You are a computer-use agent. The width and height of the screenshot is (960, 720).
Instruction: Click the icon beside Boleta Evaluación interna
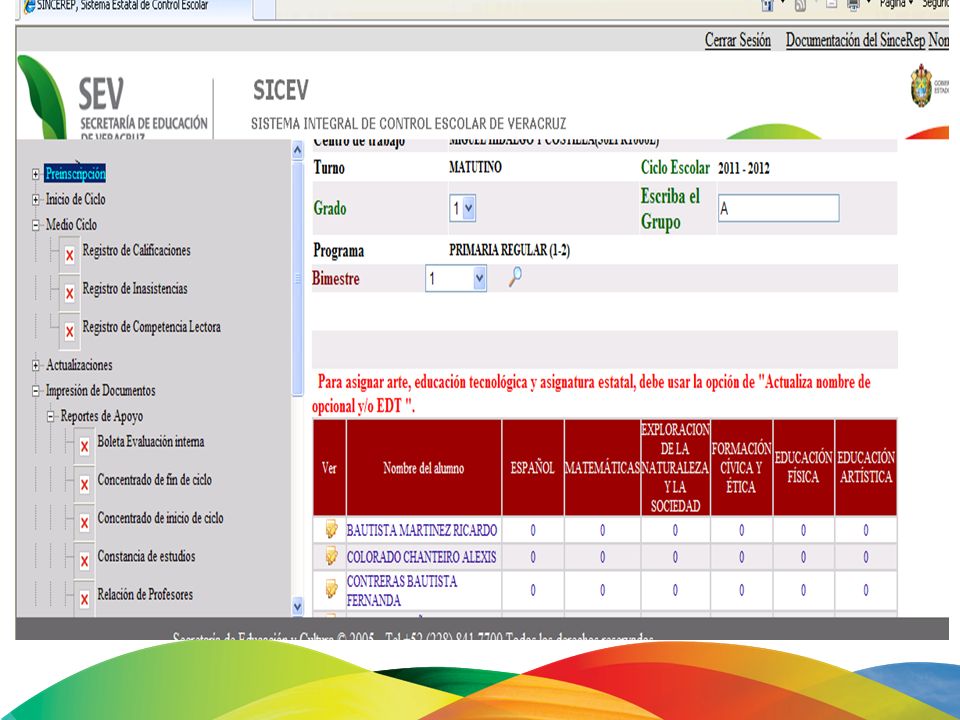point(84,445)
